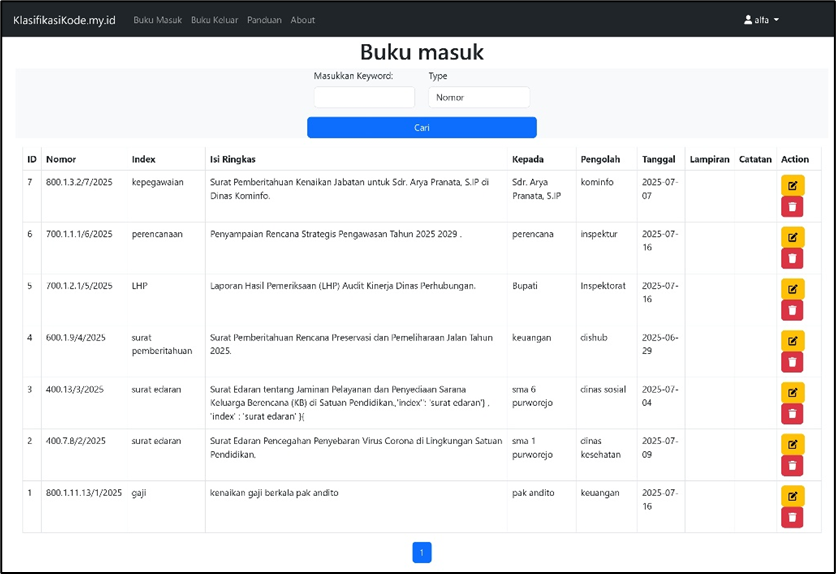Screen dimensions: 836x574
Task: Edit the gaji record ID 1
Action: 792,495
